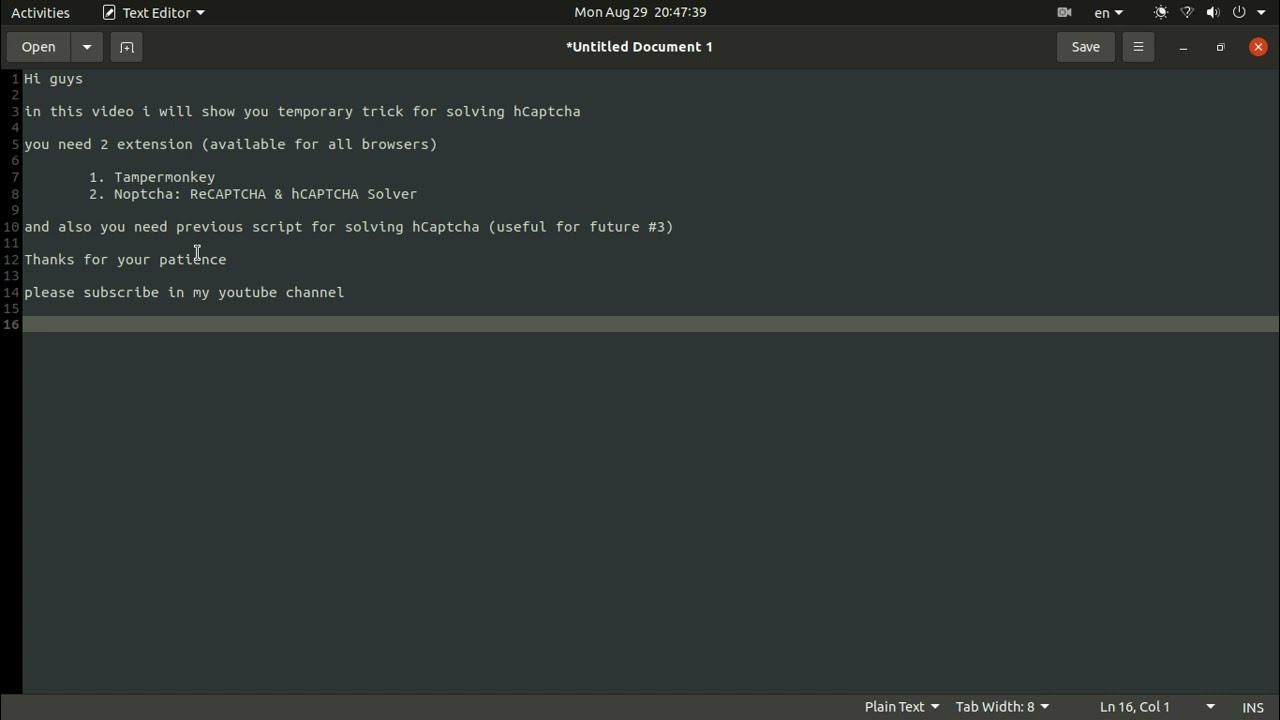Open the clock and calendar panel
1280x720 pixels.
click(640, 13)
